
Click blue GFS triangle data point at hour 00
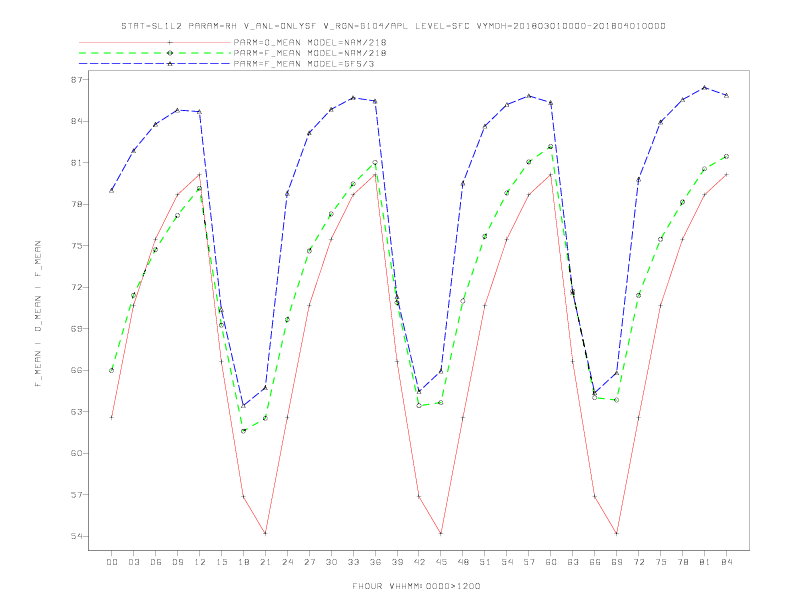coord(112,190)
